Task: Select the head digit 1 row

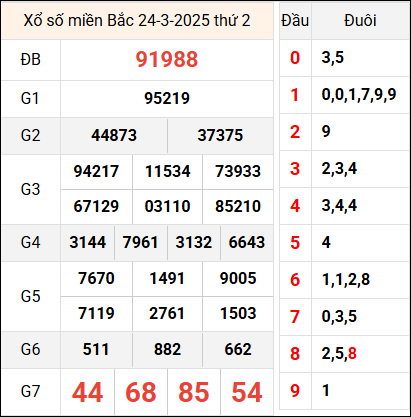Action: tap(344, 95)
